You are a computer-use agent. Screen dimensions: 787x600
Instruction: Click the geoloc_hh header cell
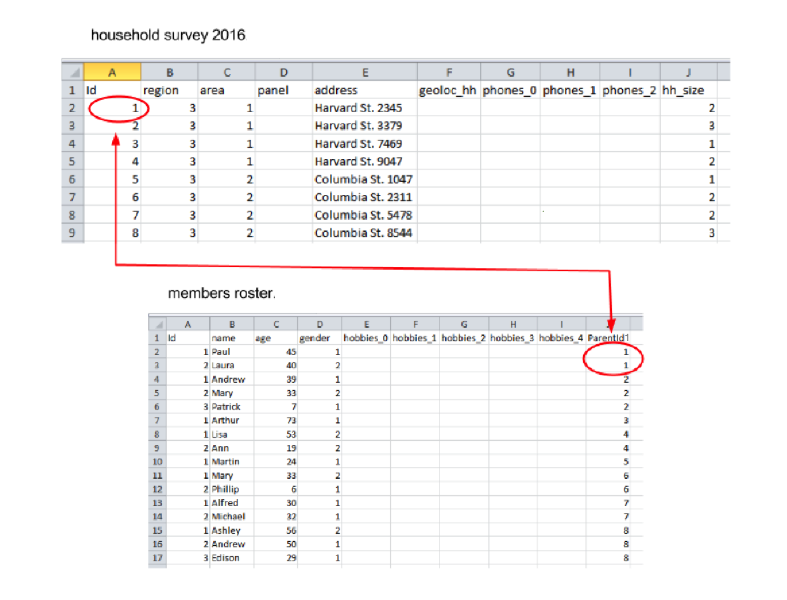pyautogui.click(x=448, y=90)
